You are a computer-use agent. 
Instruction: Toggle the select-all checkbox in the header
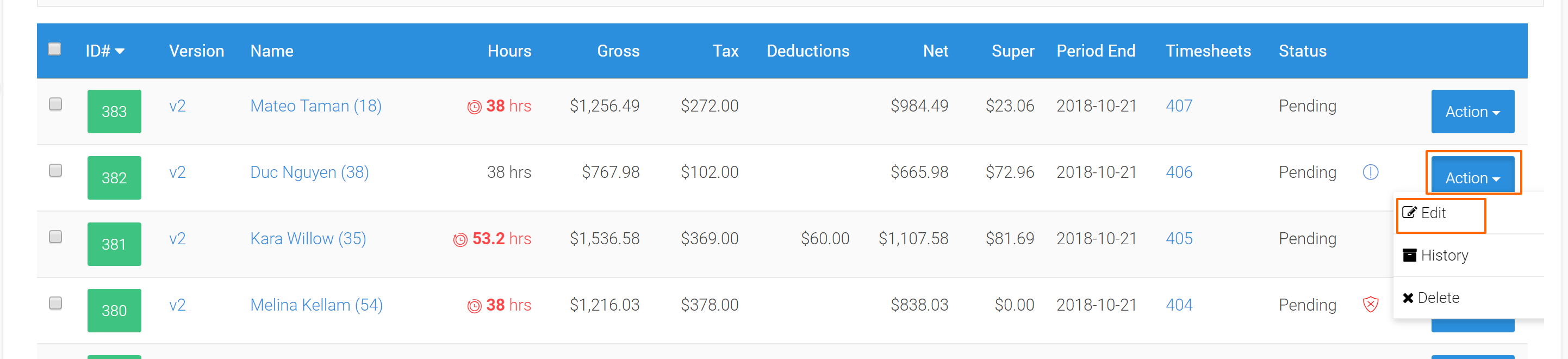(x=55, y=49)
